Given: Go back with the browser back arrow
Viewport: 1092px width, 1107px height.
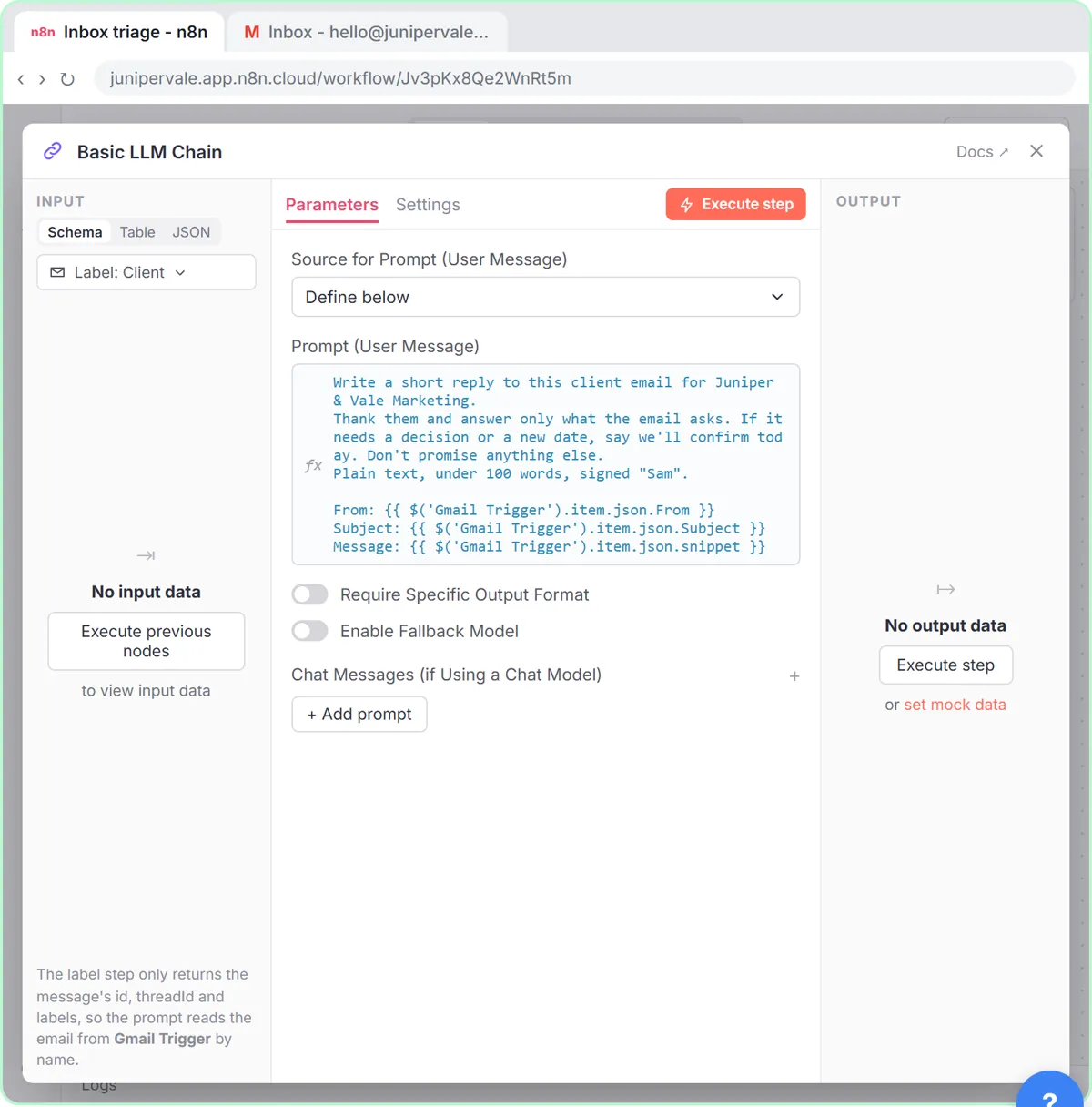Looking at the screenshot, I should 21,79.
